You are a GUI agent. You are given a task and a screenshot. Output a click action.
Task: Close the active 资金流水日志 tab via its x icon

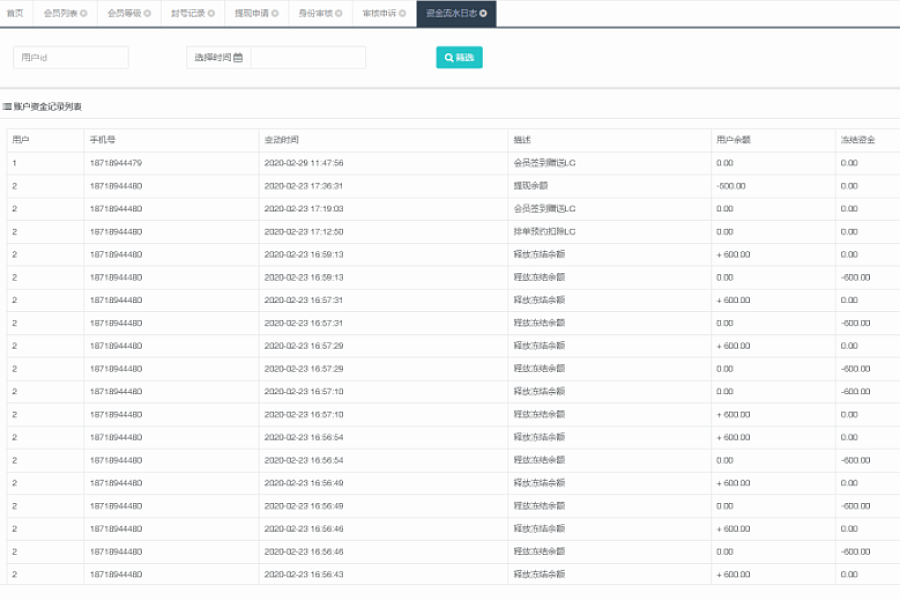coord(483,13)
